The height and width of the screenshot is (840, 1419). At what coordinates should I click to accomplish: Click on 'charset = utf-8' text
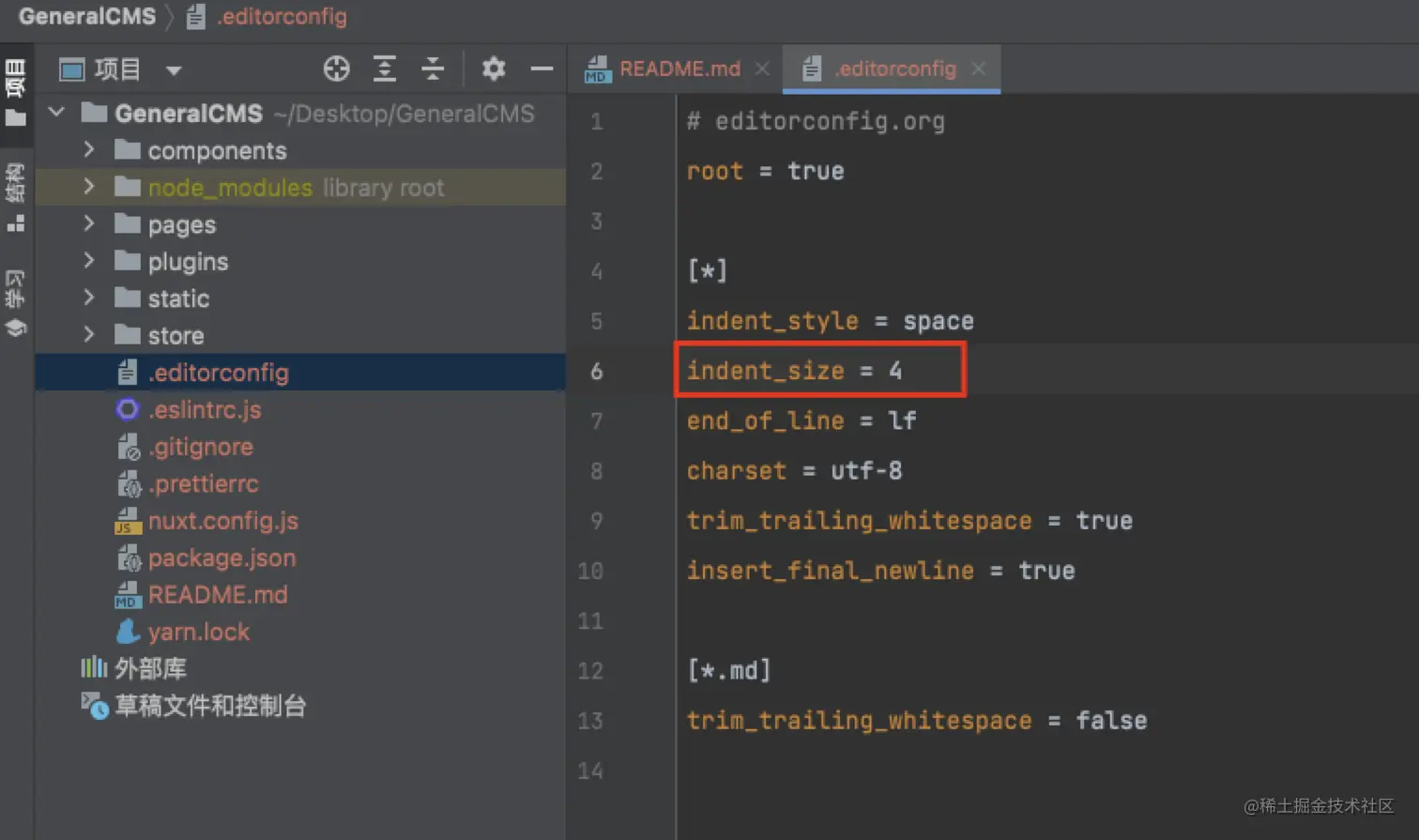pos(794,470)
